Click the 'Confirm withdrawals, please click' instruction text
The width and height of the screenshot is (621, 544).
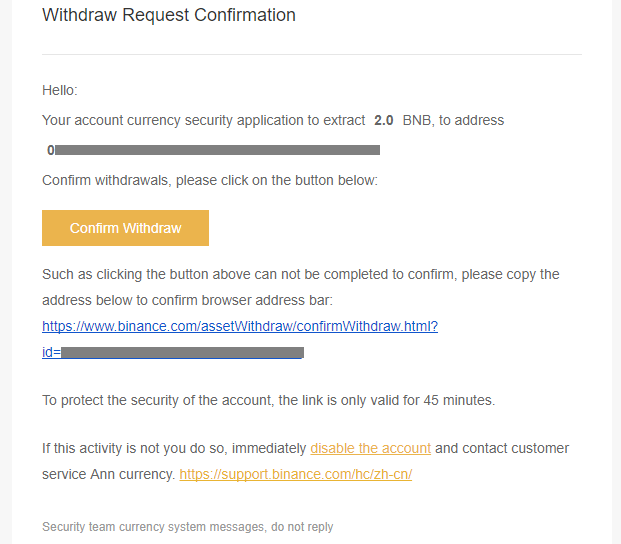pyautogui.click(x=210, y=181)
